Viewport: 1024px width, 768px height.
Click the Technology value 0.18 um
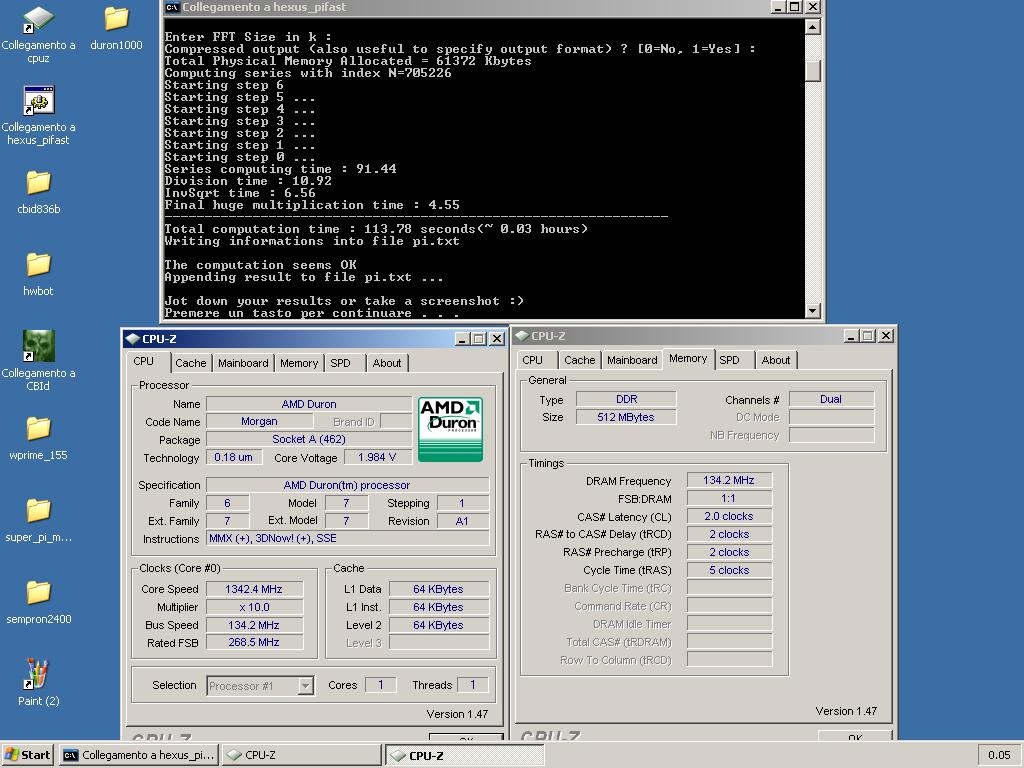coord(234,457)
